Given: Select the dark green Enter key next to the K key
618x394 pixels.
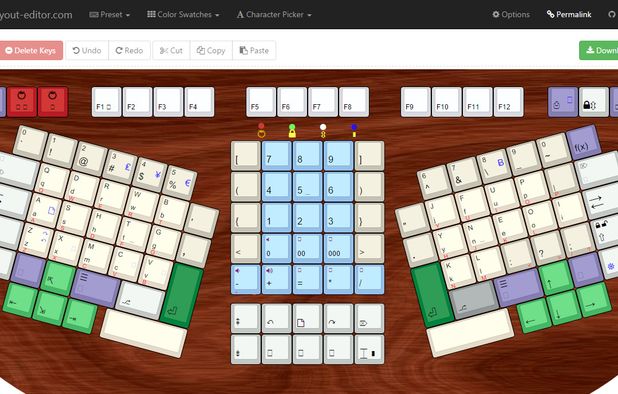Looking at the screenshot, I should [x=433, y=295].
